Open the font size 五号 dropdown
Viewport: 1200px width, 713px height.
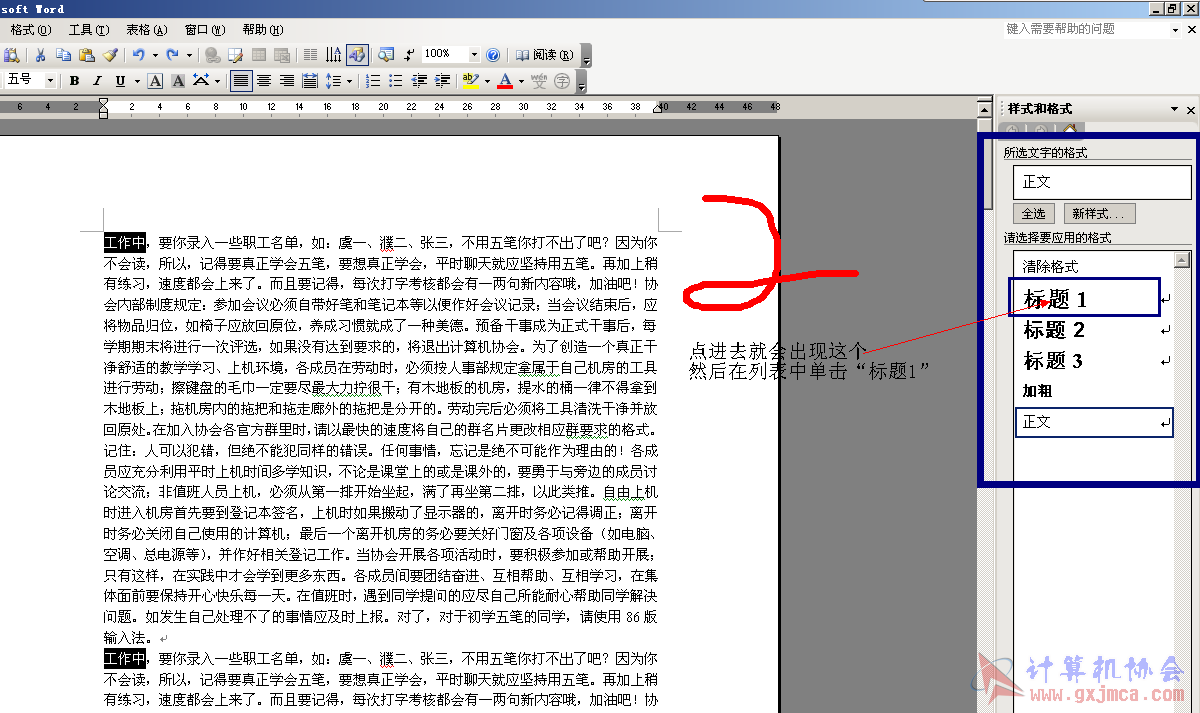point(49,81)
